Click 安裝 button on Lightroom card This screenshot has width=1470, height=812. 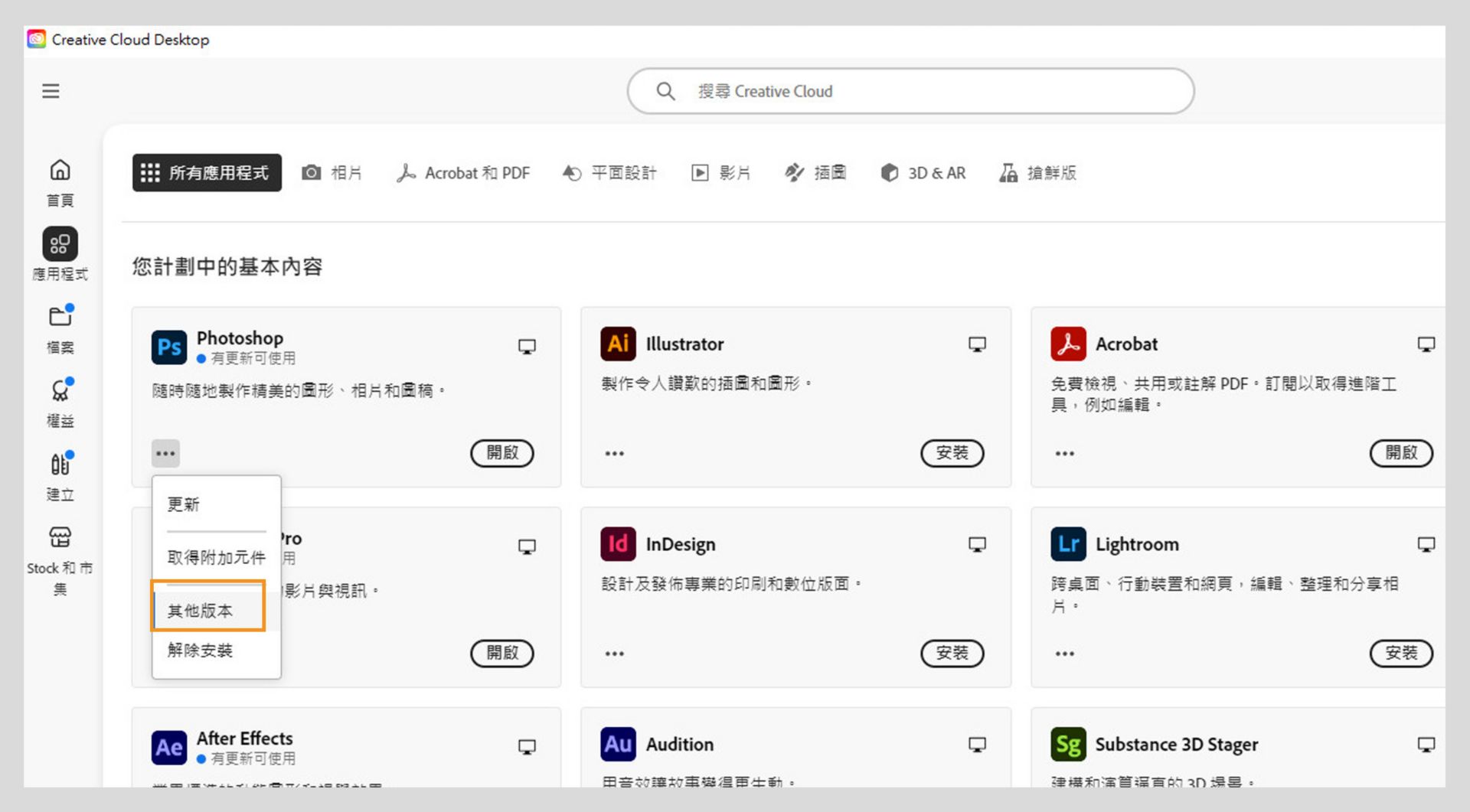tap(1401, 654)
